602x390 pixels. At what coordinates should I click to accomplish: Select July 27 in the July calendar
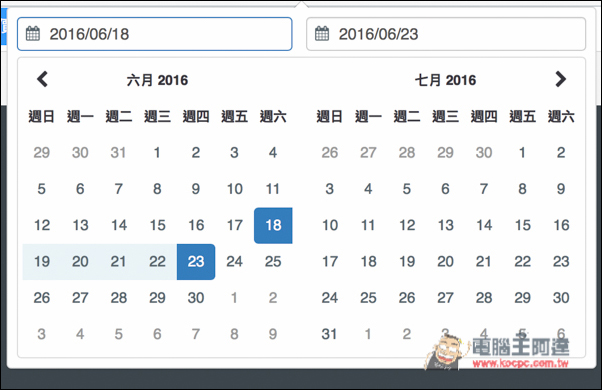(x=445, y=298)
